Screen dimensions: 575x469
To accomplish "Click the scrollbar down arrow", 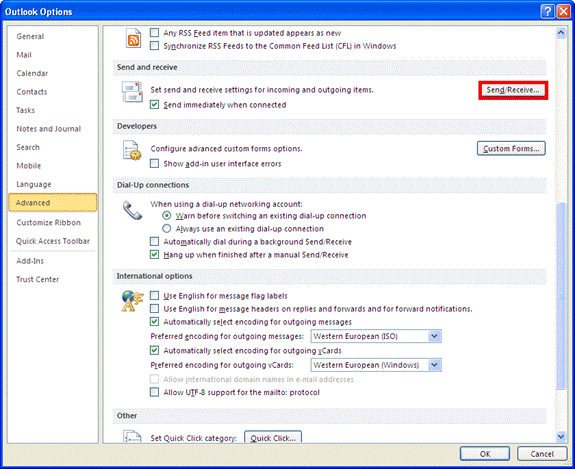I will [561, 436].
